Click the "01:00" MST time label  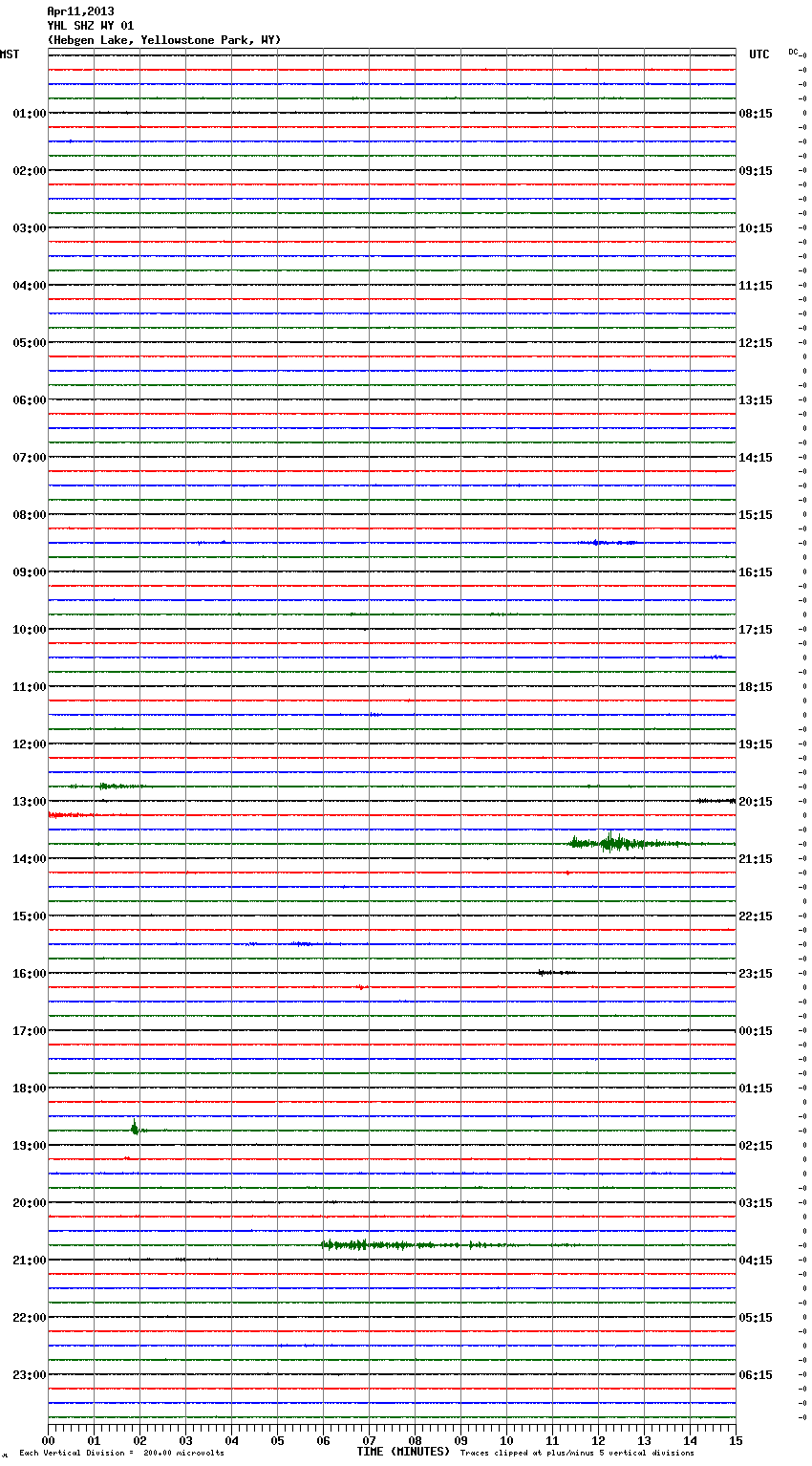click(30, 114)
